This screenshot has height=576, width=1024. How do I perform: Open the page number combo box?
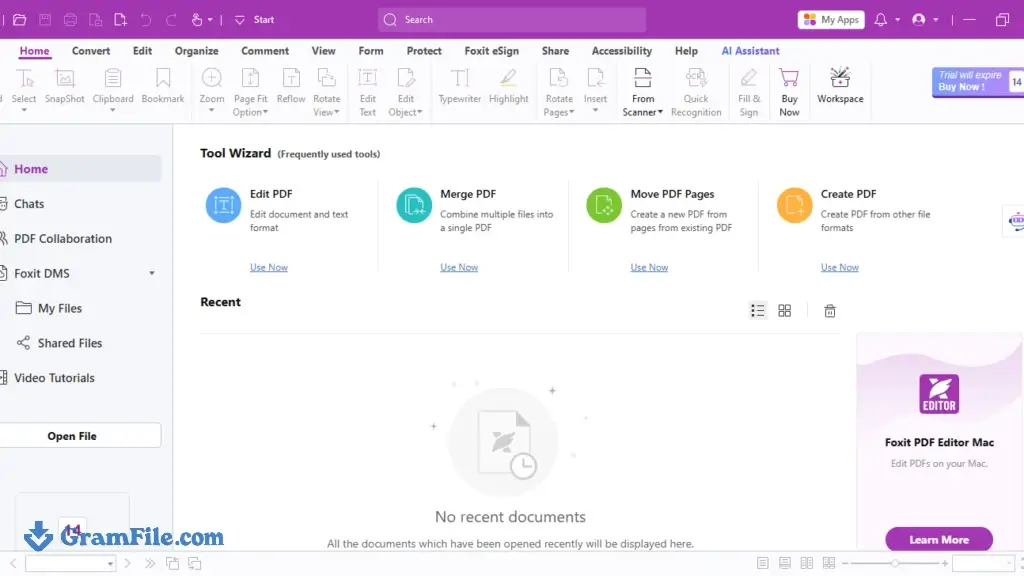(71, 563)
